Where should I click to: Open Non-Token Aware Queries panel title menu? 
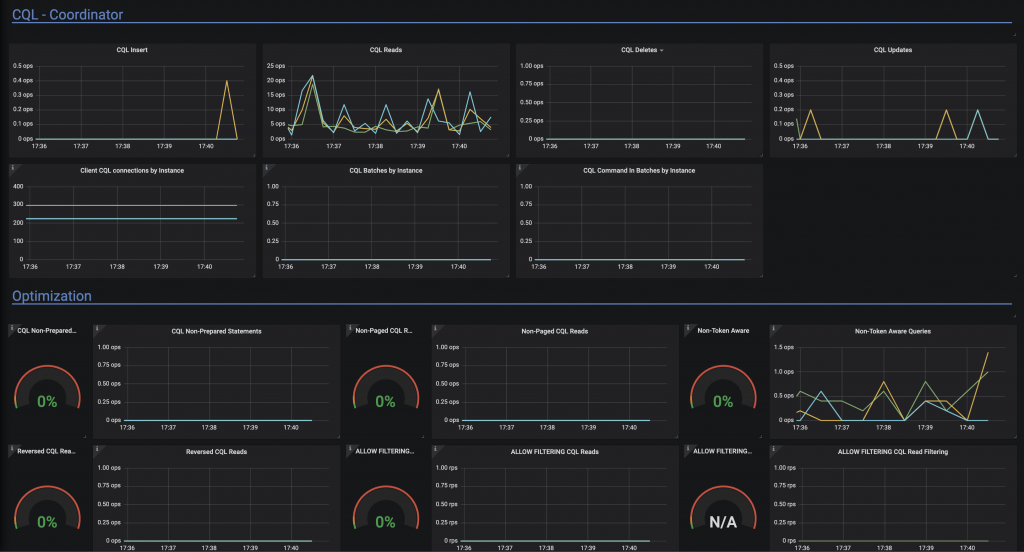[893, 331]
